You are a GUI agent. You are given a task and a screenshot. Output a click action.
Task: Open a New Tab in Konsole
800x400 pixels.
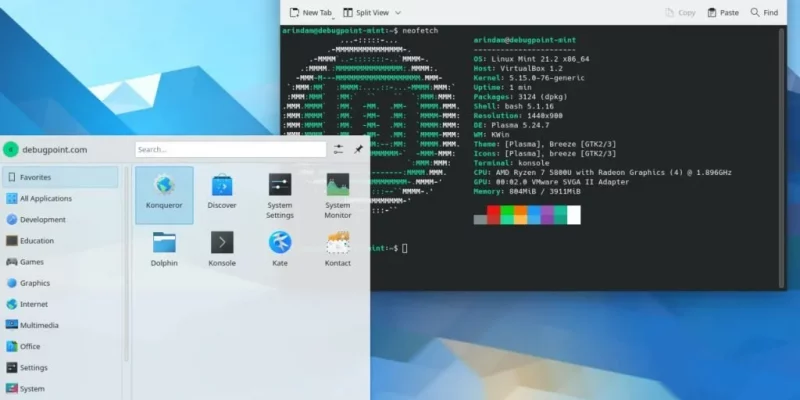[x=310, y=13]
